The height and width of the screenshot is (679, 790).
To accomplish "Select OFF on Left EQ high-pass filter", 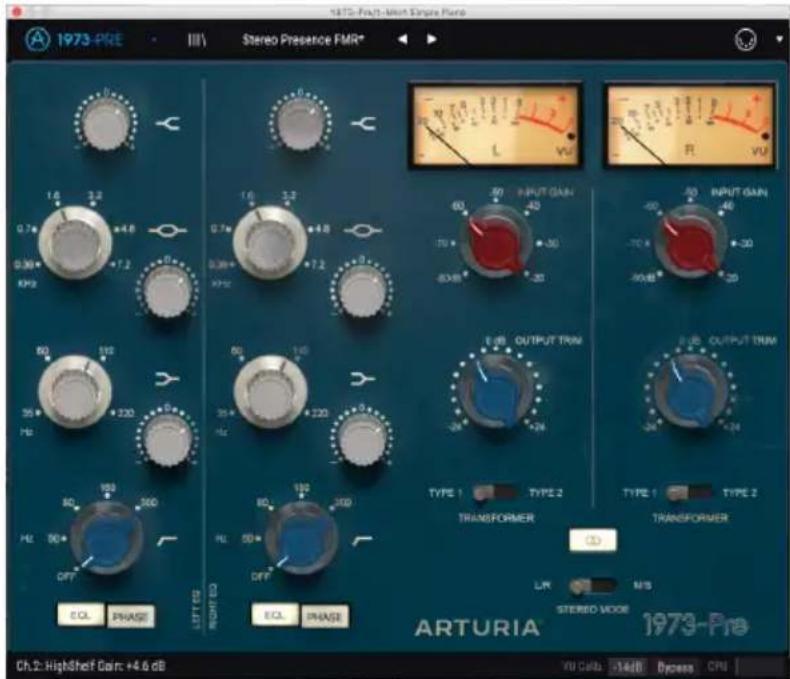I will point(66,577).
